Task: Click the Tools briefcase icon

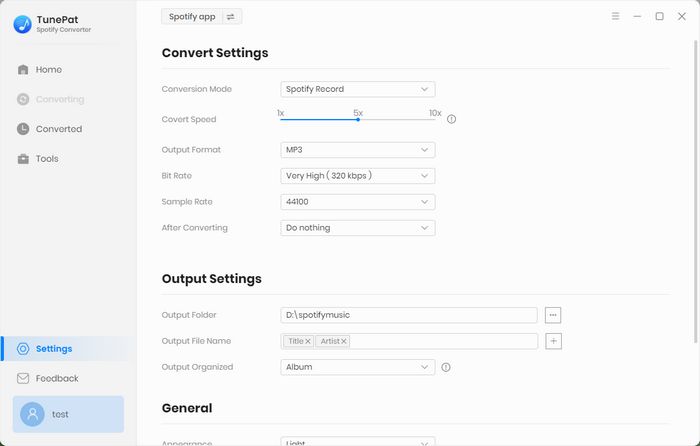Action: pos(23,159)
